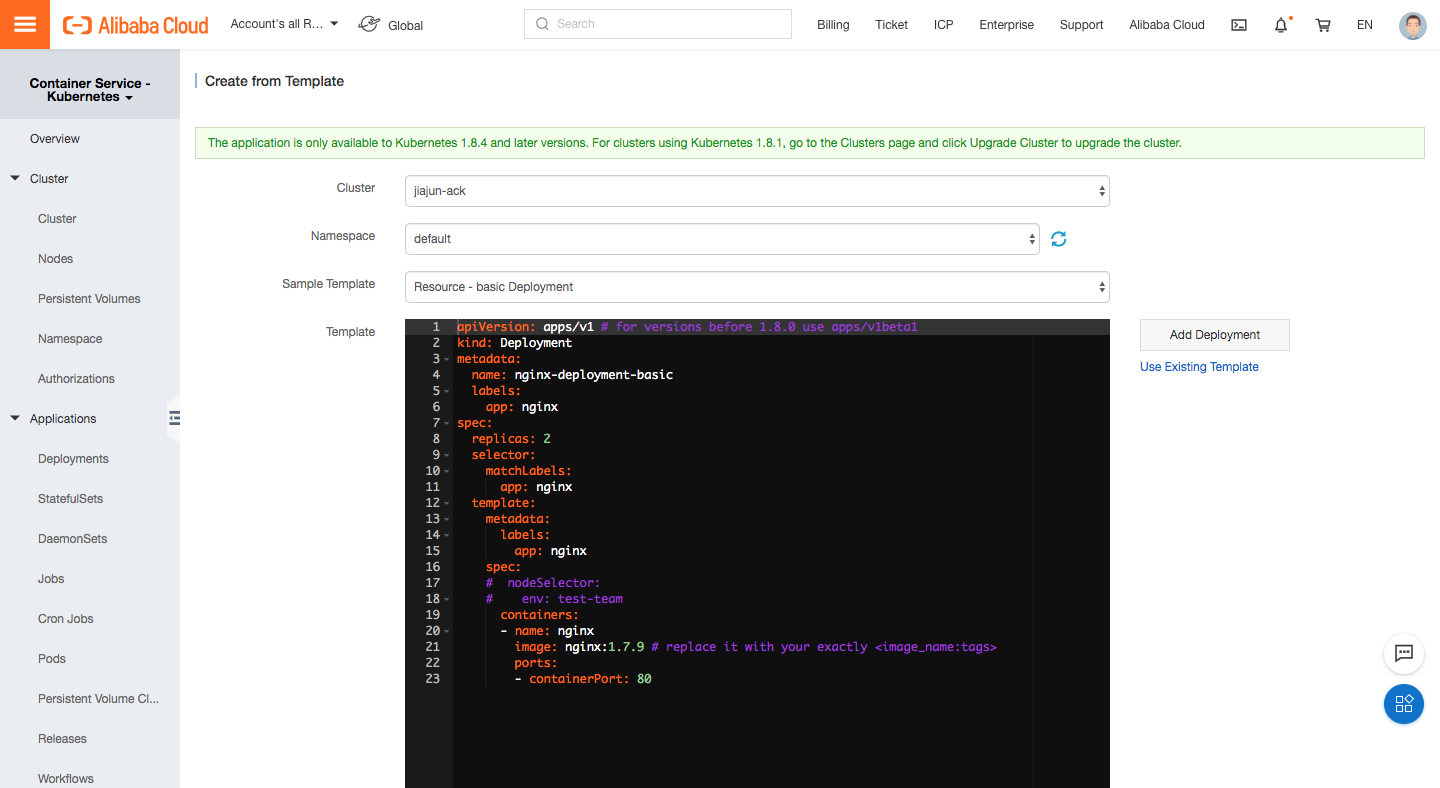
Task: Open Alibaba Cloud menu in top bar
Action: 1167,25
